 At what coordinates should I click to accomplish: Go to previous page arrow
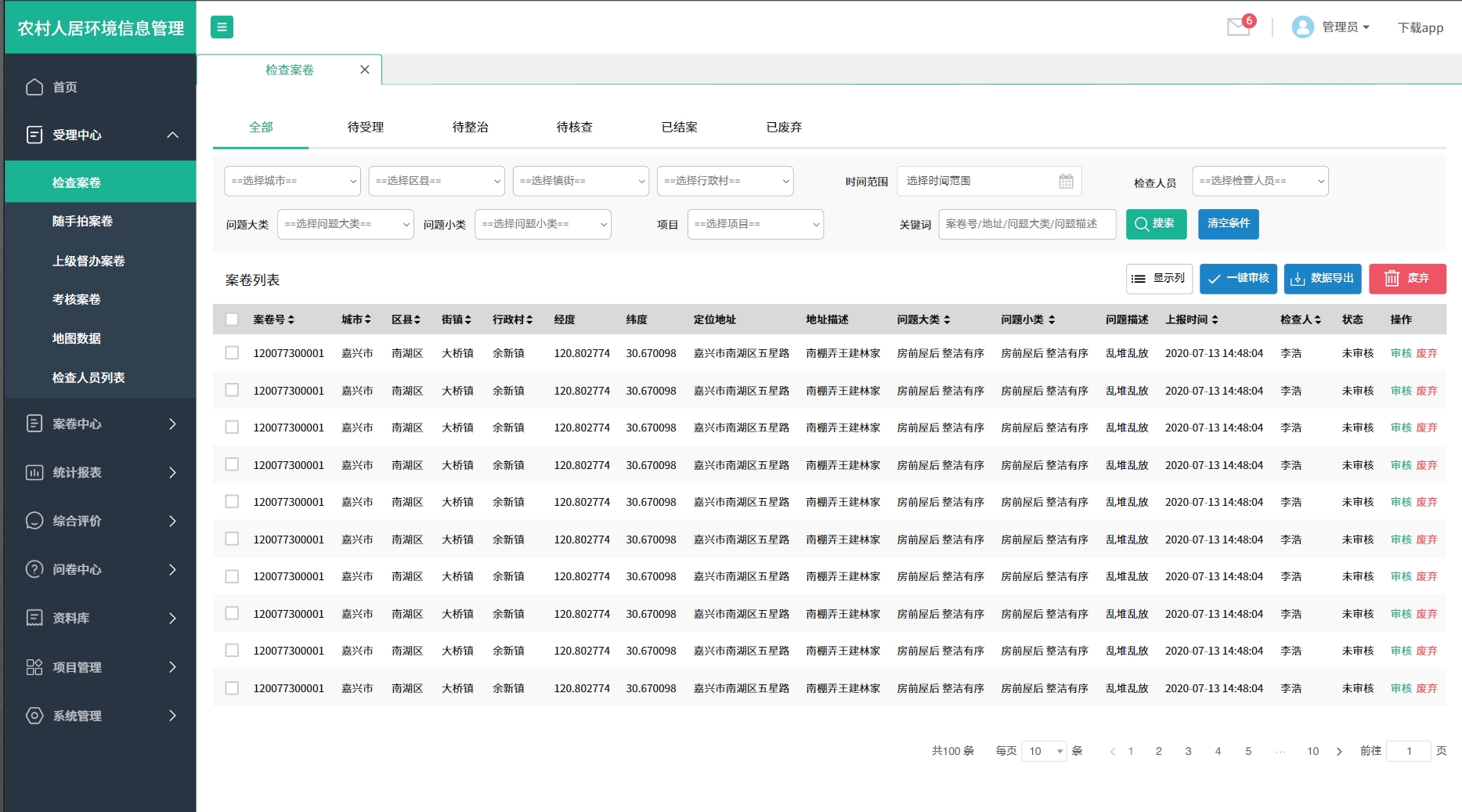1113,752
